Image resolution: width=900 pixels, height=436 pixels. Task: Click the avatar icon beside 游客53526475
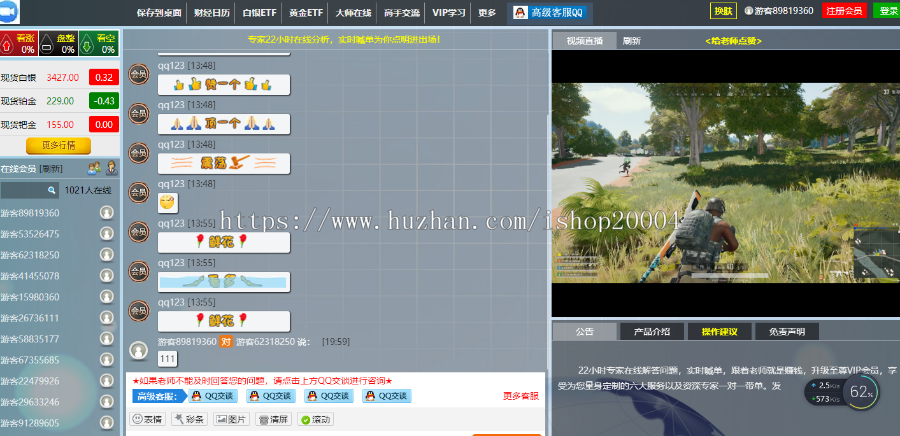point(106,233)
